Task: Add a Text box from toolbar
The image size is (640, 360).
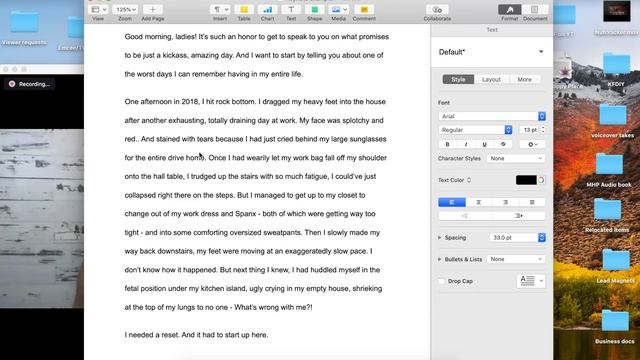Action: (x=291, y=9)
